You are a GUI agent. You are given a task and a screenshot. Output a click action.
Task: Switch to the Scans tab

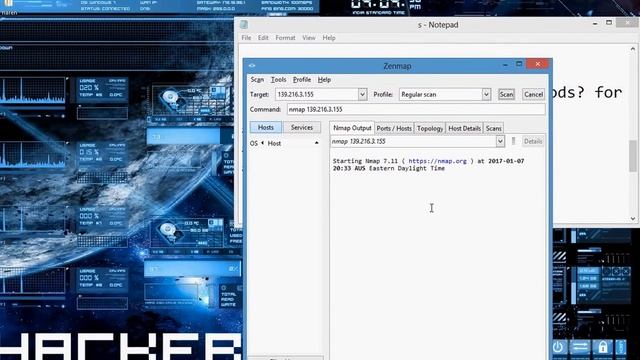pyautogui.click(x=493, y=128)
